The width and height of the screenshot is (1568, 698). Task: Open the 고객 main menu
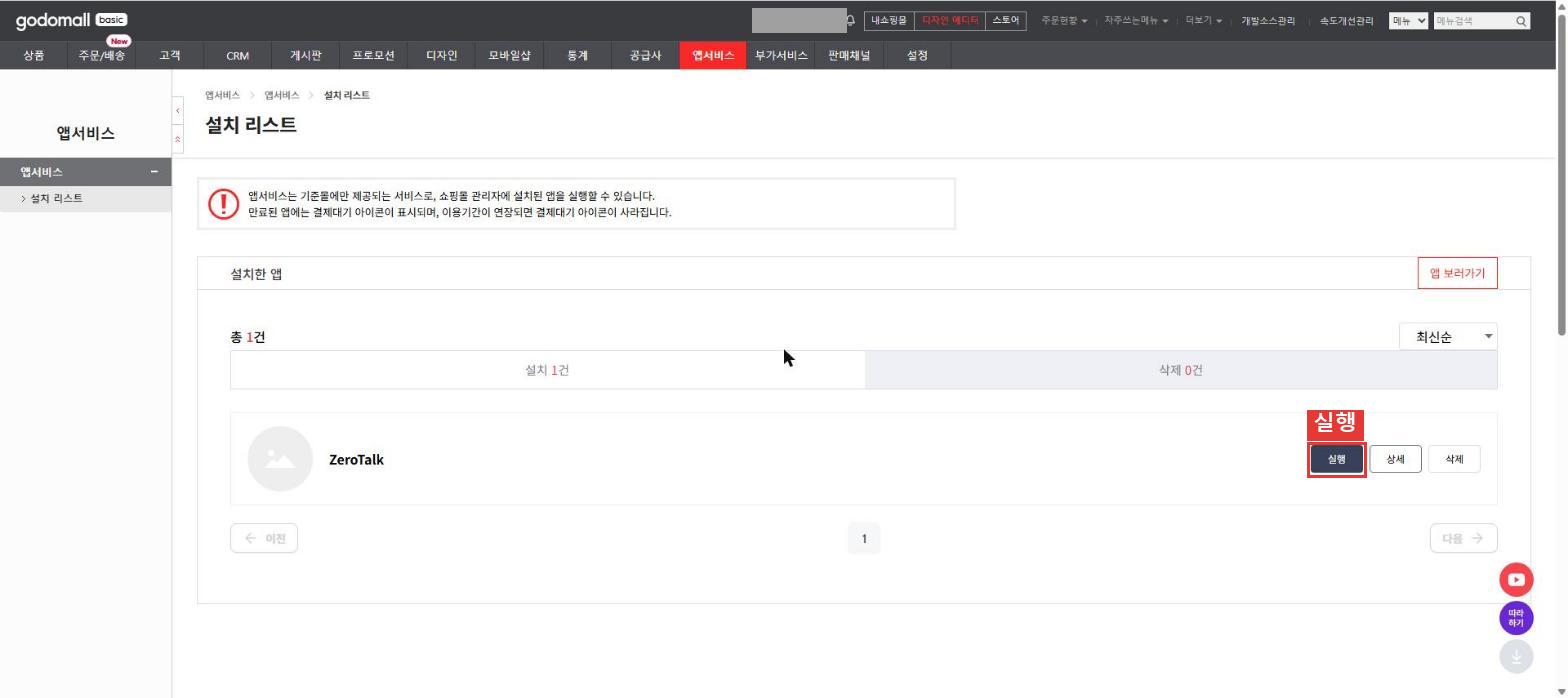(170, 56)
